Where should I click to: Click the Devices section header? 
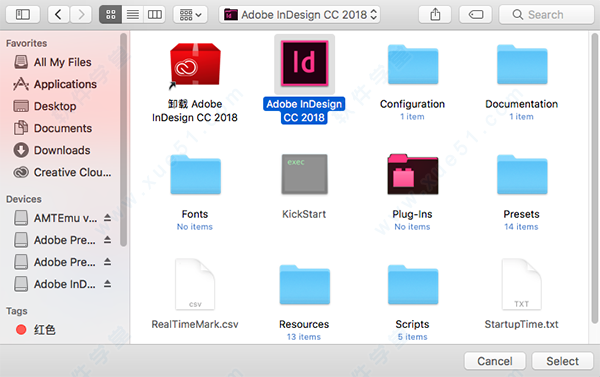(24, 199)
